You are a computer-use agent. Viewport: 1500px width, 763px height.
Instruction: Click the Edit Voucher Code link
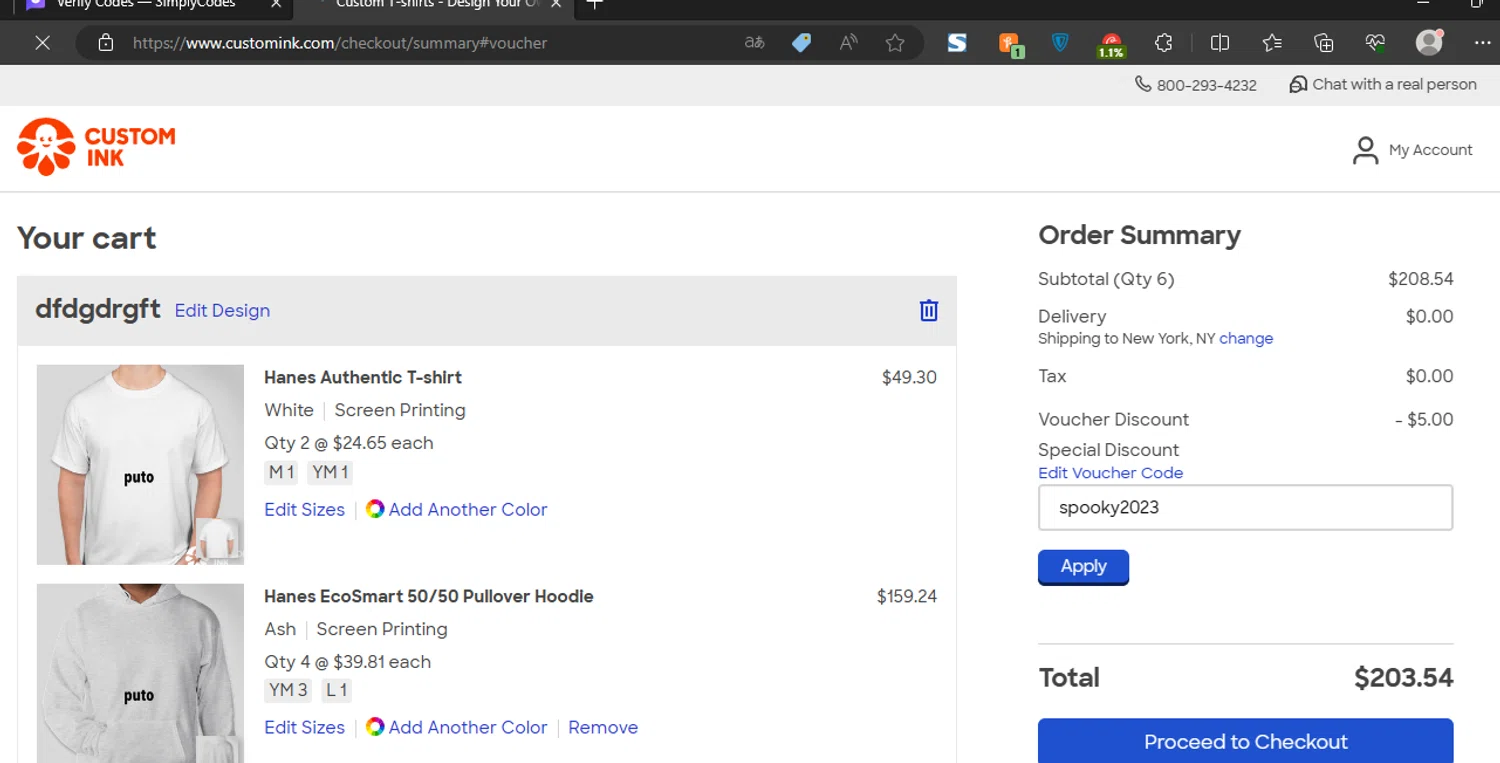point(1110,473)
